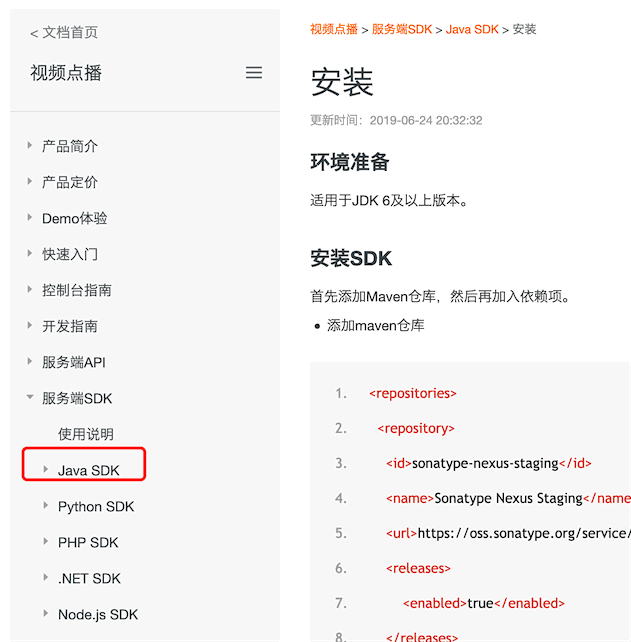
Task: Click the hamburger menu icon beside 视频点播
Action: pyautogui.click(x=254, y=73)
